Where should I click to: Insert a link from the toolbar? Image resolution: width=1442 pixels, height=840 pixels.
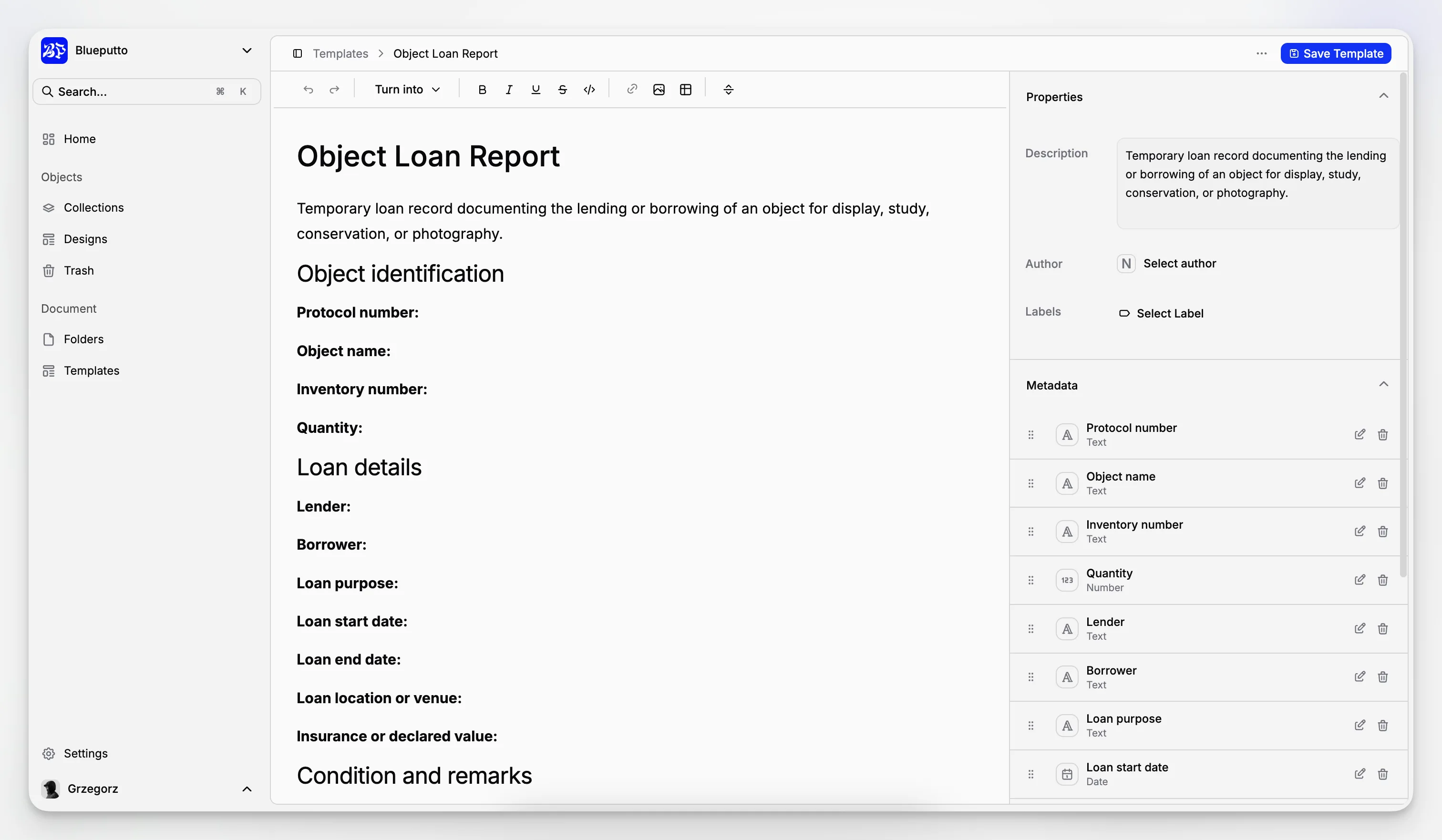(x=632, y=89)
